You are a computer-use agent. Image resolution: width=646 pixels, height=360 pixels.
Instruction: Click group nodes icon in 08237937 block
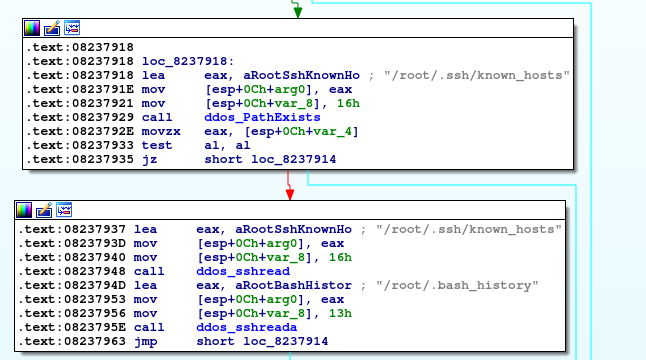click(64, 210)
